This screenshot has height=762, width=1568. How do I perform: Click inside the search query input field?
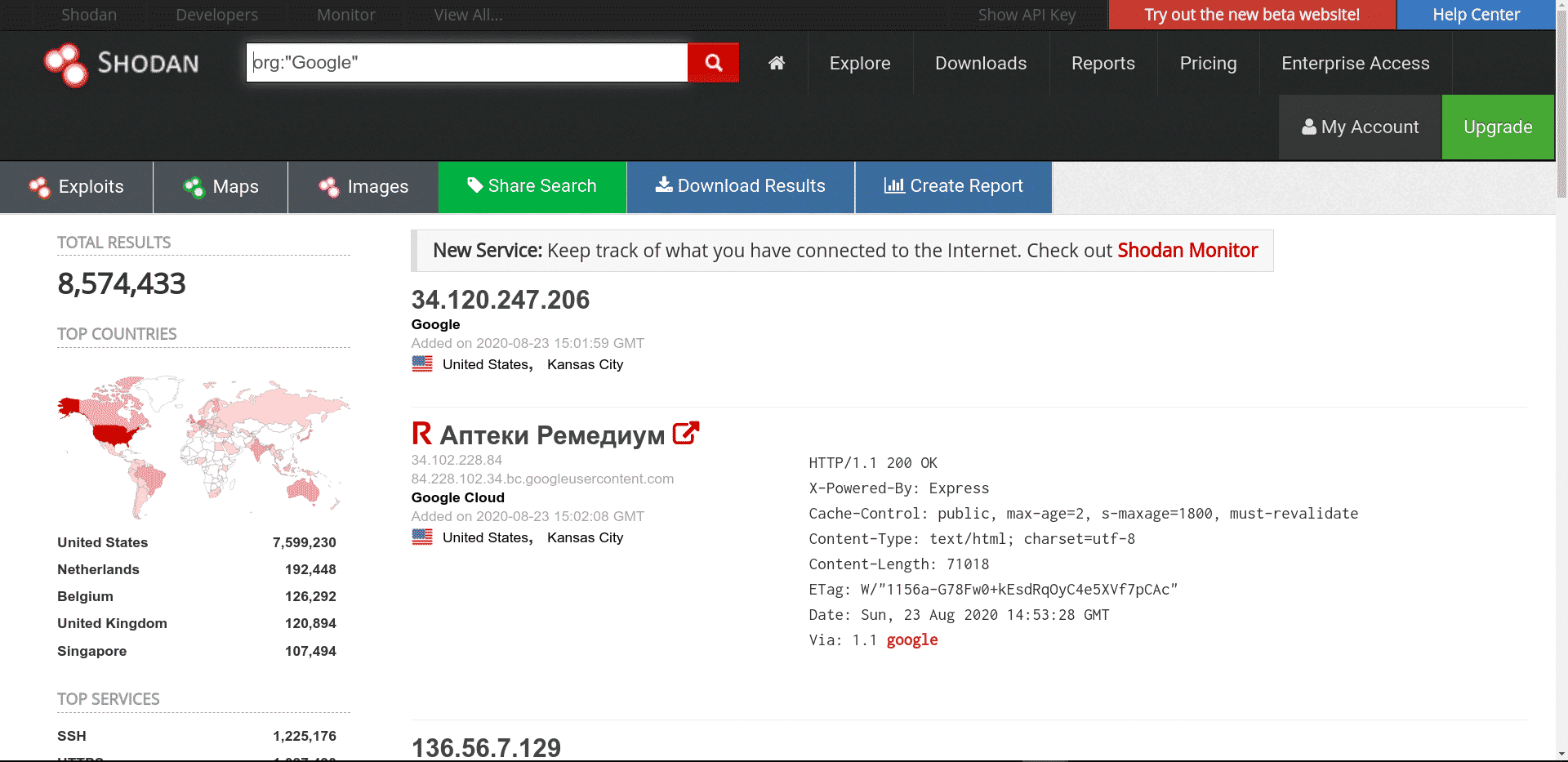(465, 62)
